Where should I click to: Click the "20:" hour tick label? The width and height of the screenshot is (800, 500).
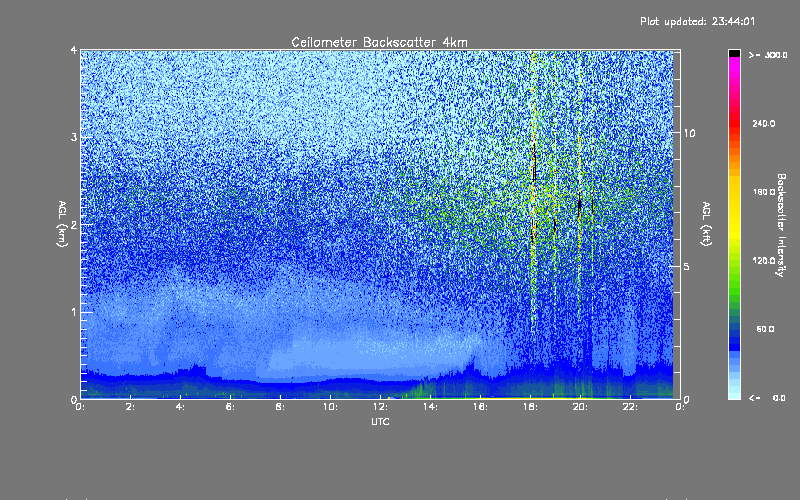580,407
